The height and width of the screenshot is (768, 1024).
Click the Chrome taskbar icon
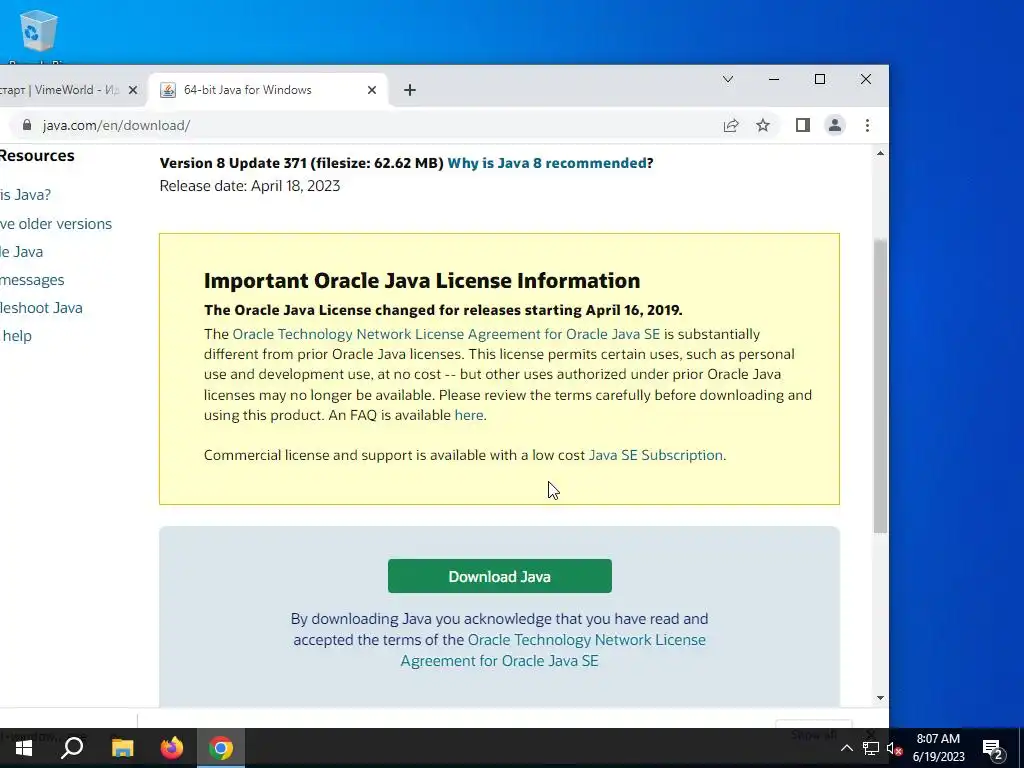tap(221, 748)
